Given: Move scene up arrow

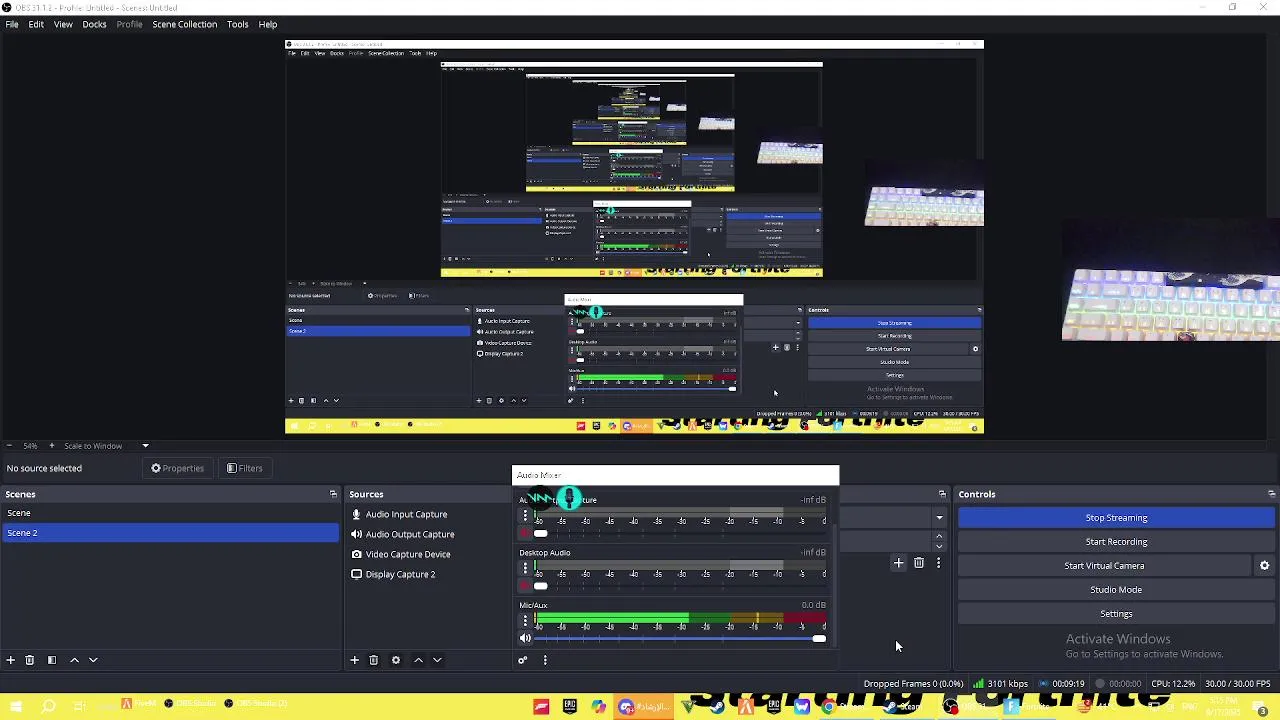Looking at the screenshot, I should (x=74, y=660).
